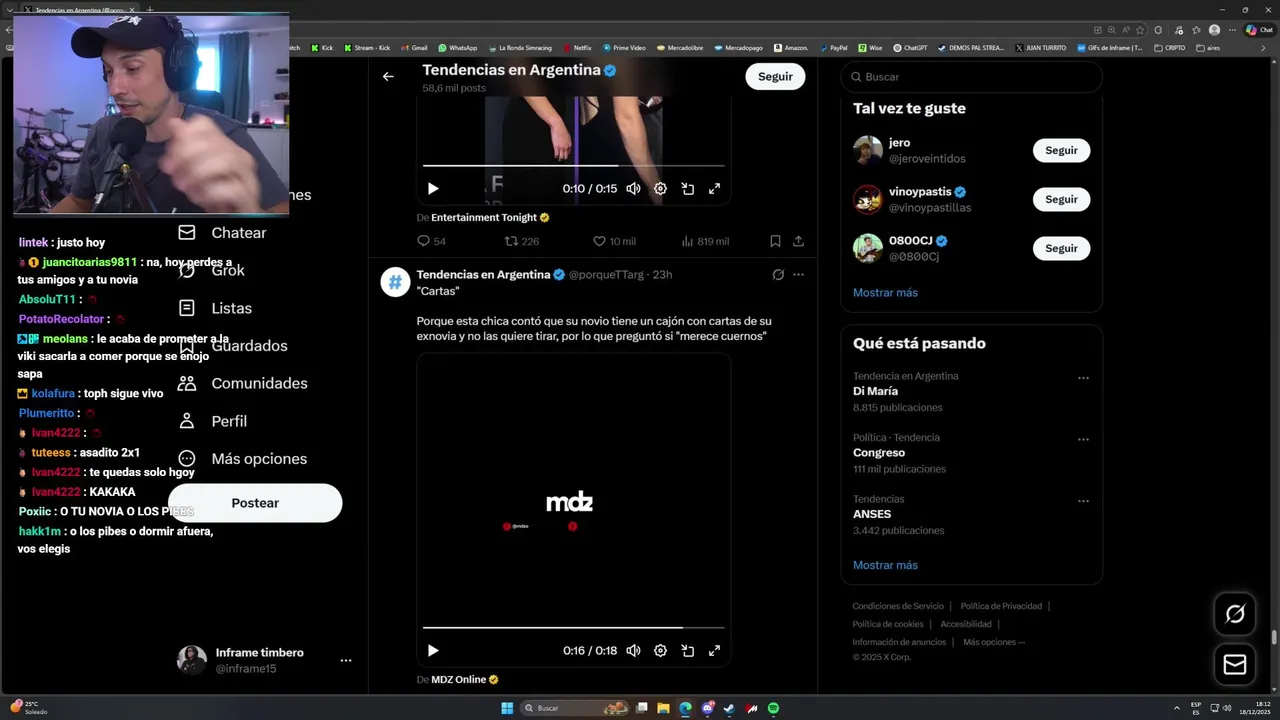The width and height of the screenshot is (1280, 720).
Task: Open more options menu on the "Cartas" post
Action: (x=798, y=274)
